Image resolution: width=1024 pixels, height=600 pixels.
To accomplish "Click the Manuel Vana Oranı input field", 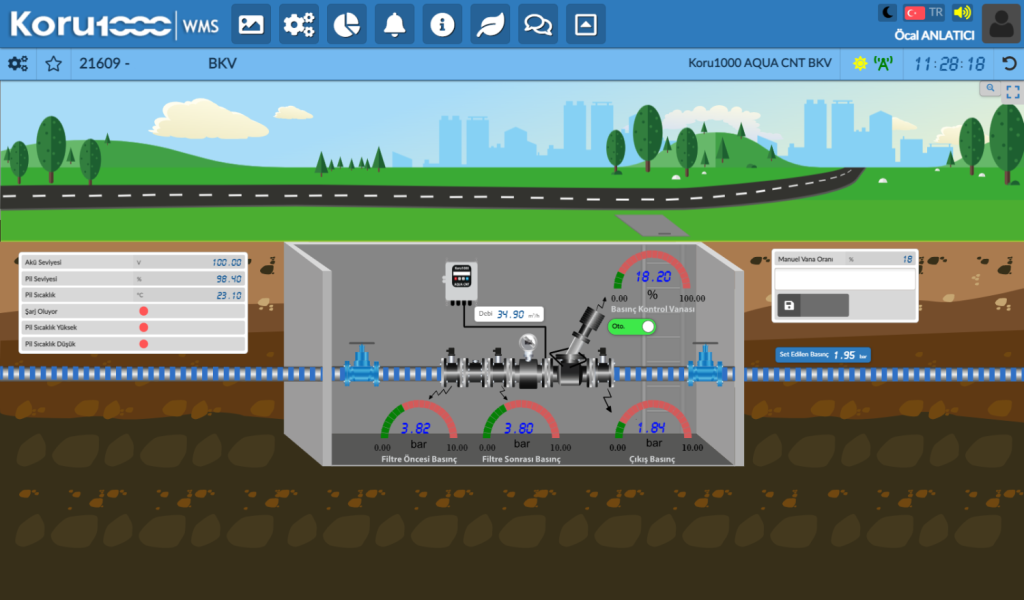I will pyautogui.click(x=844, y=280).
